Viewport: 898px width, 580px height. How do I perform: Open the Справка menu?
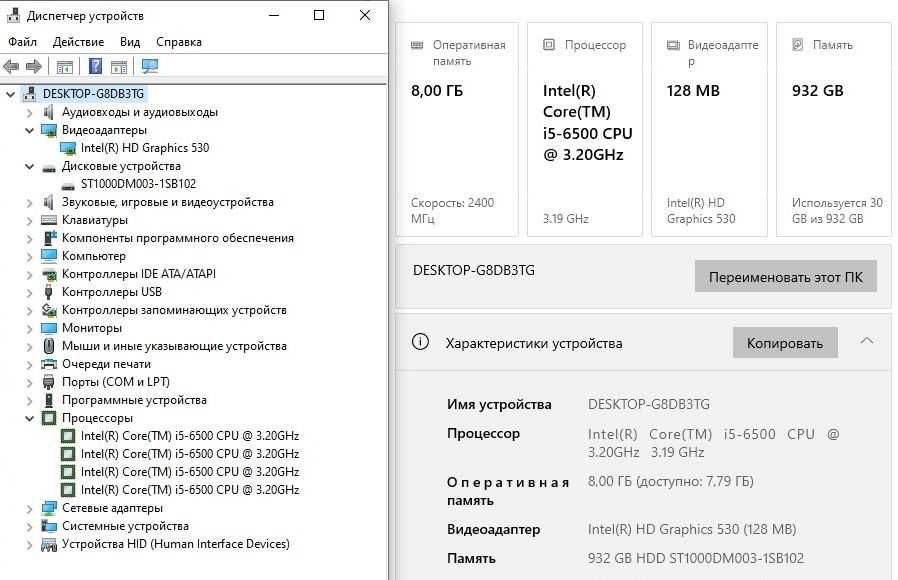pyautogui.click(x=179, y=42)
